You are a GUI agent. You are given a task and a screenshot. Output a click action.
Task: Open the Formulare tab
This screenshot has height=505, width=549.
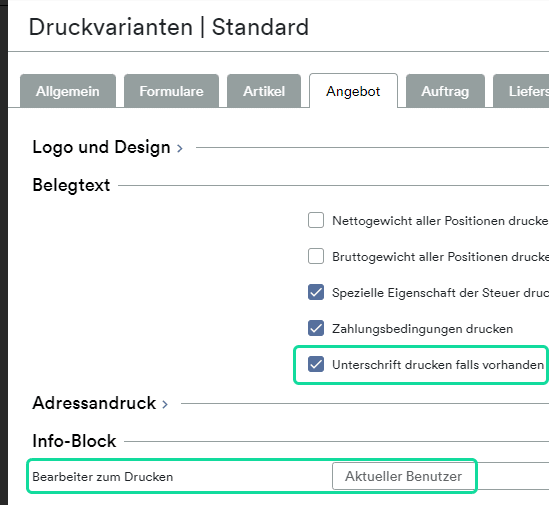171,91
